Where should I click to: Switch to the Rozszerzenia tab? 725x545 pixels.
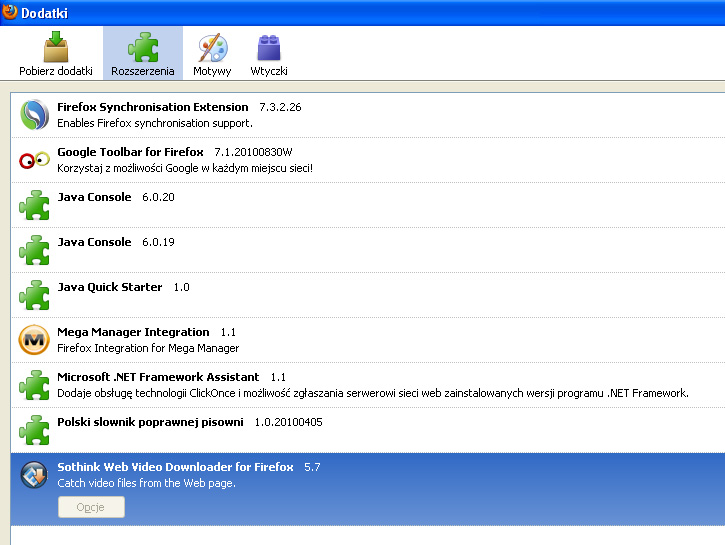(143, 54)
